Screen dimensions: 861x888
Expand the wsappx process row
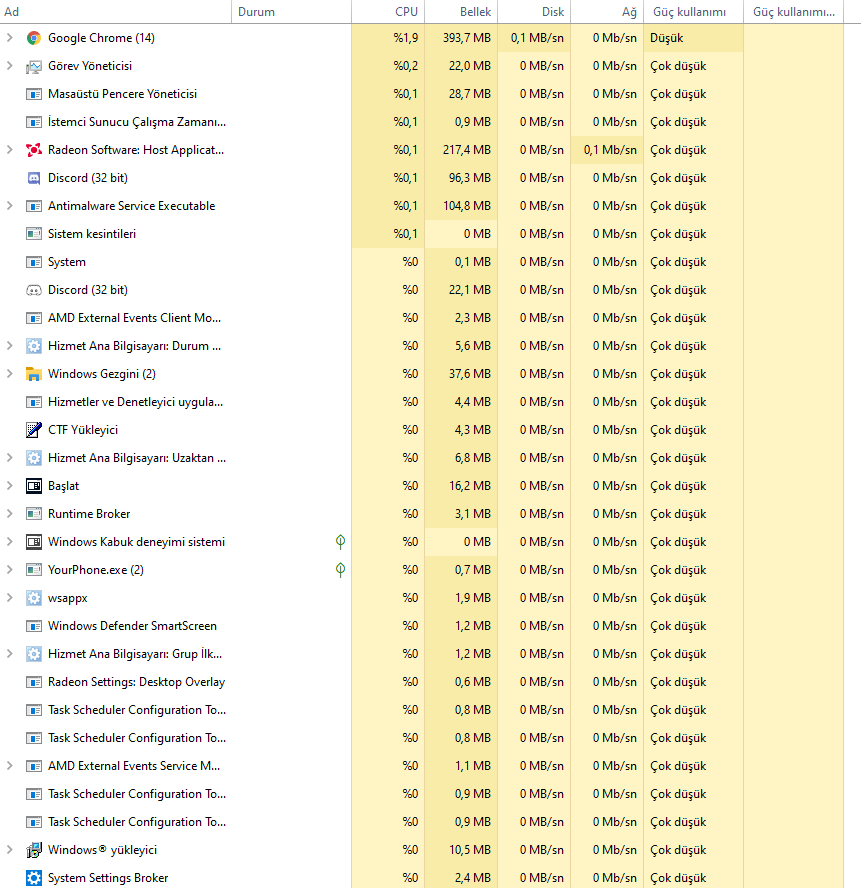pyautogui.click(x=10, y=598)
